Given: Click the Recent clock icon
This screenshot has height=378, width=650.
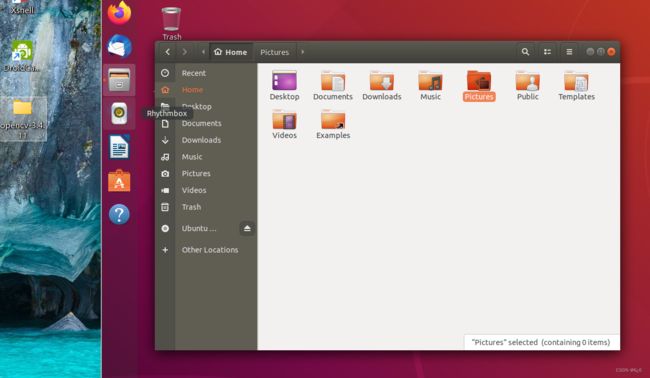Looking at the screenshot, I should point(165,73).
